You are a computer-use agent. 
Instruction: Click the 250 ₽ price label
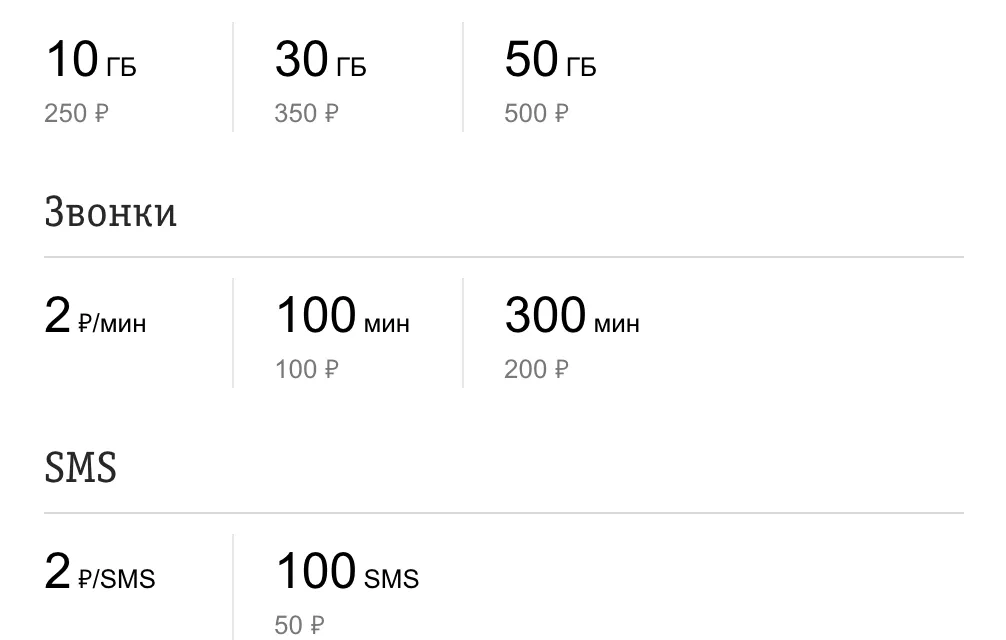76,114
